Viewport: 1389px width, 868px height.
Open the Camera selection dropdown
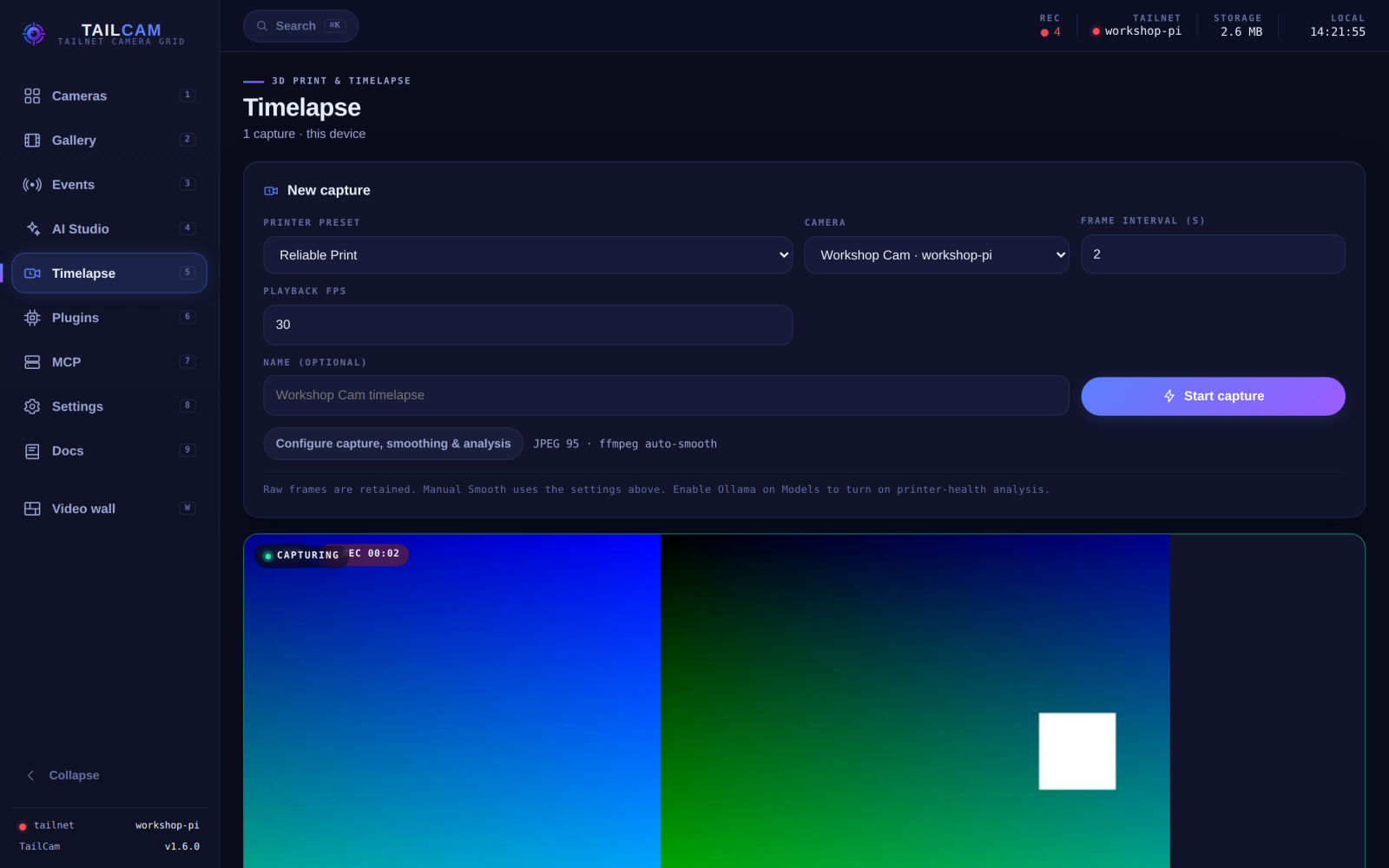(x=937, y=255)
